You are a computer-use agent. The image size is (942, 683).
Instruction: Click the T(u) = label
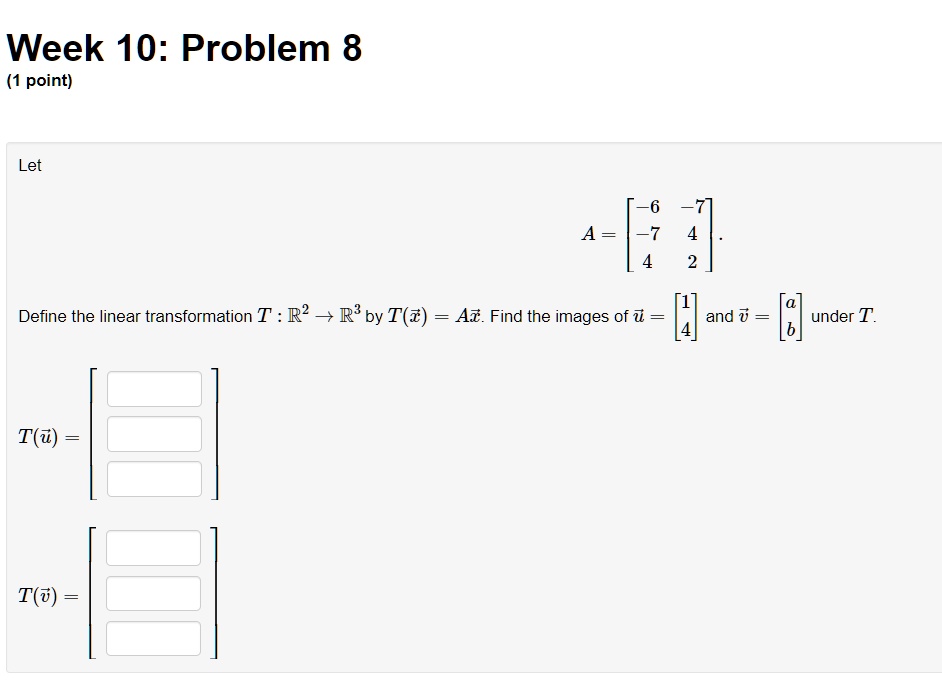[x=48, y=437]
